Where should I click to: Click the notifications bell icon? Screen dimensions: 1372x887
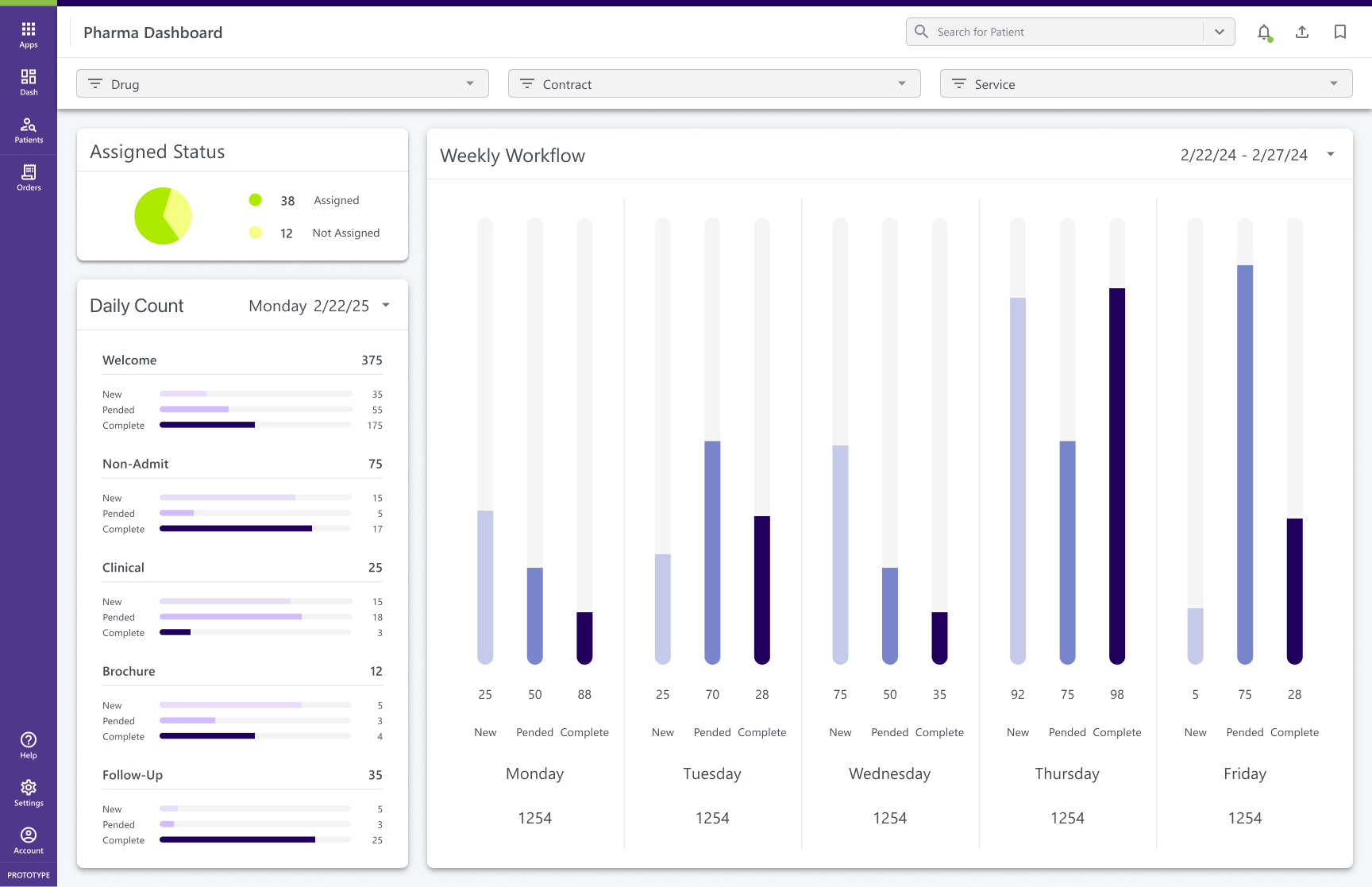click(1264, 33)
